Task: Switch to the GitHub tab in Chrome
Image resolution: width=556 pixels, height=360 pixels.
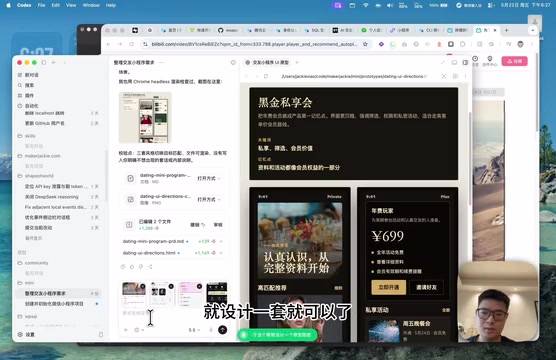Action: (228, 31)
